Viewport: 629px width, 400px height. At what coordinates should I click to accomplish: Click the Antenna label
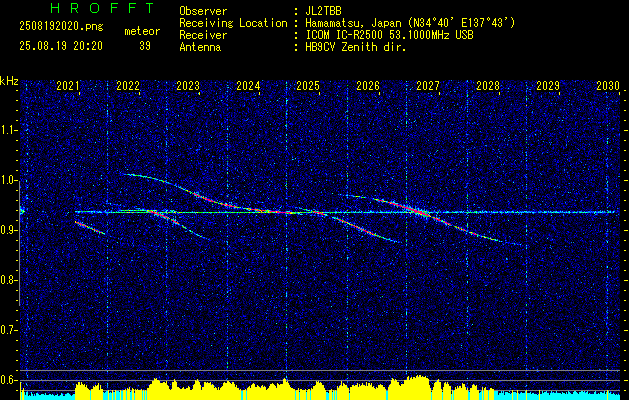coord(200,47)
